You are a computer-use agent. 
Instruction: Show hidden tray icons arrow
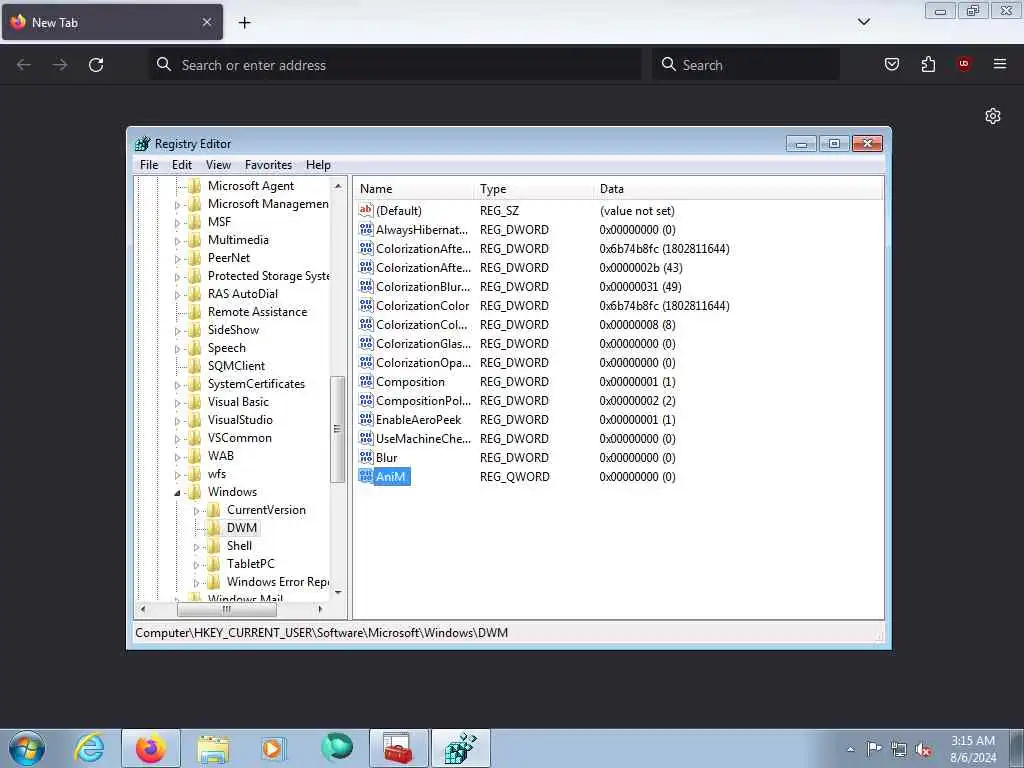pyautogui.click(x=850, y=749)
